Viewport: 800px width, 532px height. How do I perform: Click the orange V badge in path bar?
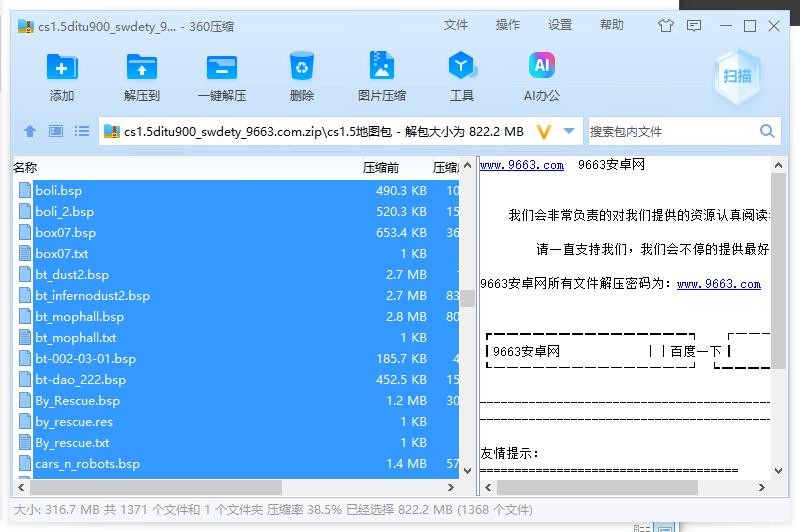tap(544, 132)
